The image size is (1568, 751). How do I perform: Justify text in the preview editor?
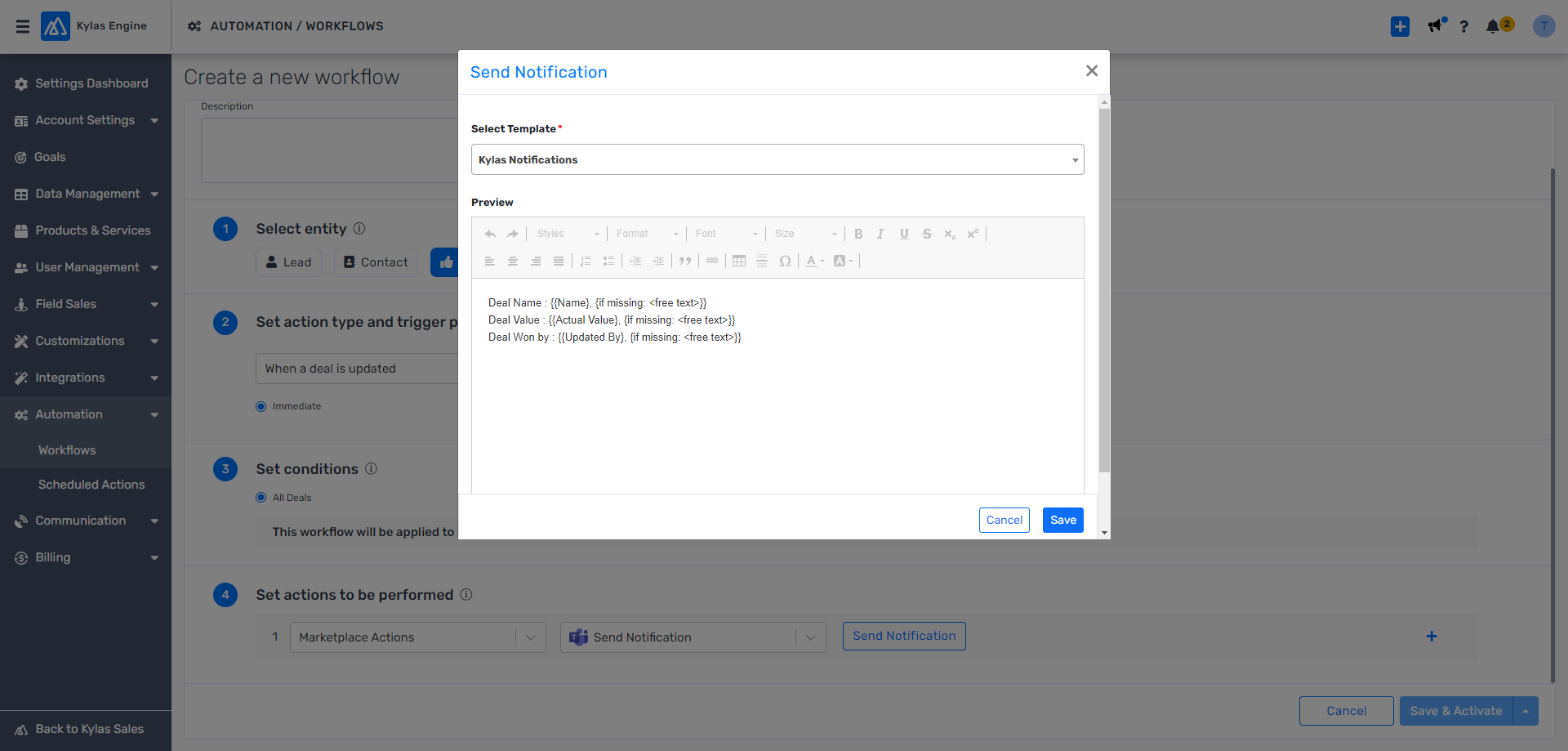559,262
